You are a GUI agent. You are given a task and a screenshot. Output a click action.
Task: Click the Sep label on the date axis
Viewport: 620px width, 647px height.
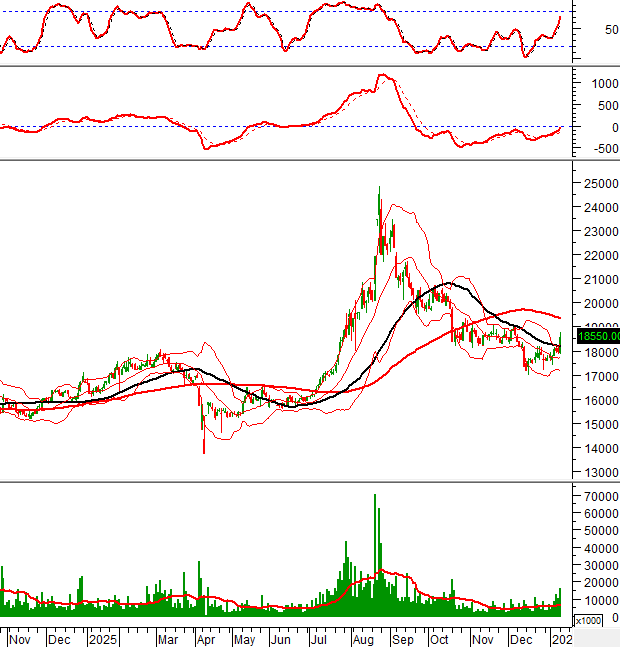pos(399,637)
